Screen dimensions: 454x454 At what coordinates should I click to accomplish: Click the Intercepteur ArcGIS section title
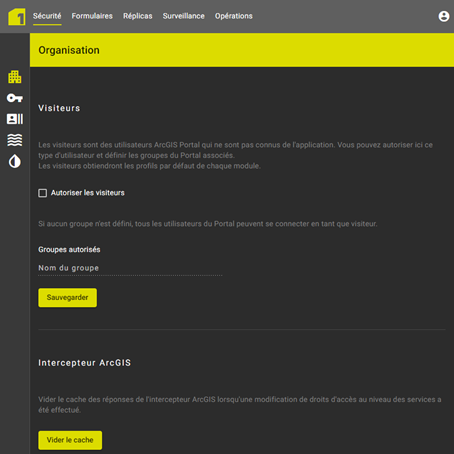click(x=85, y=363)
